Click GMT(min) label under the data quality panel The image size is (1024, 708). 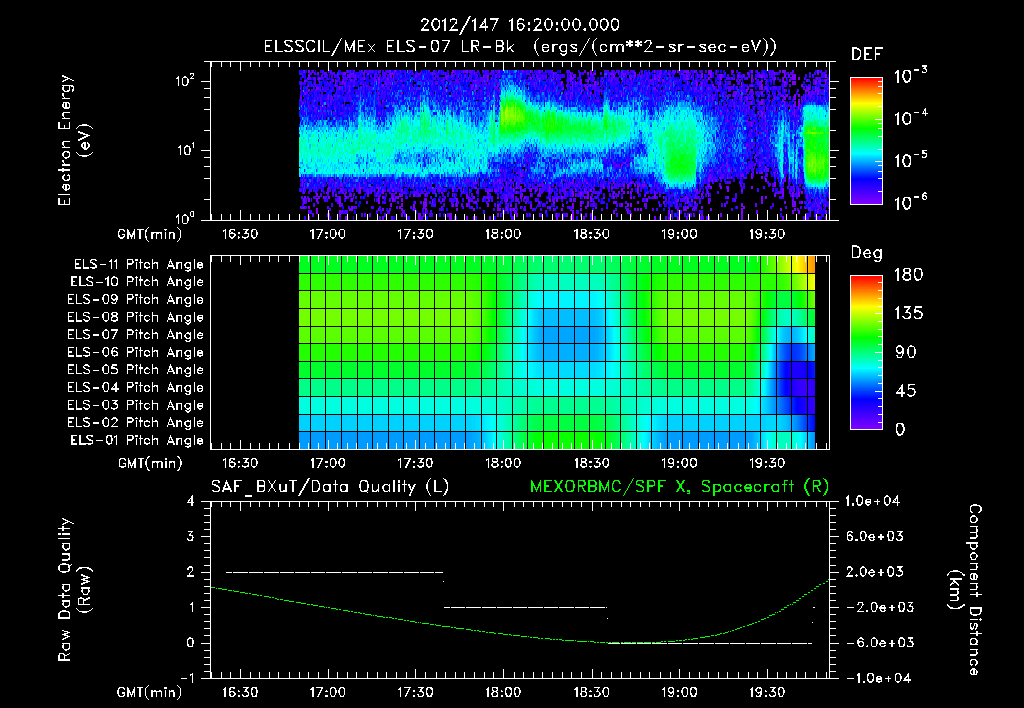point(149,692)
